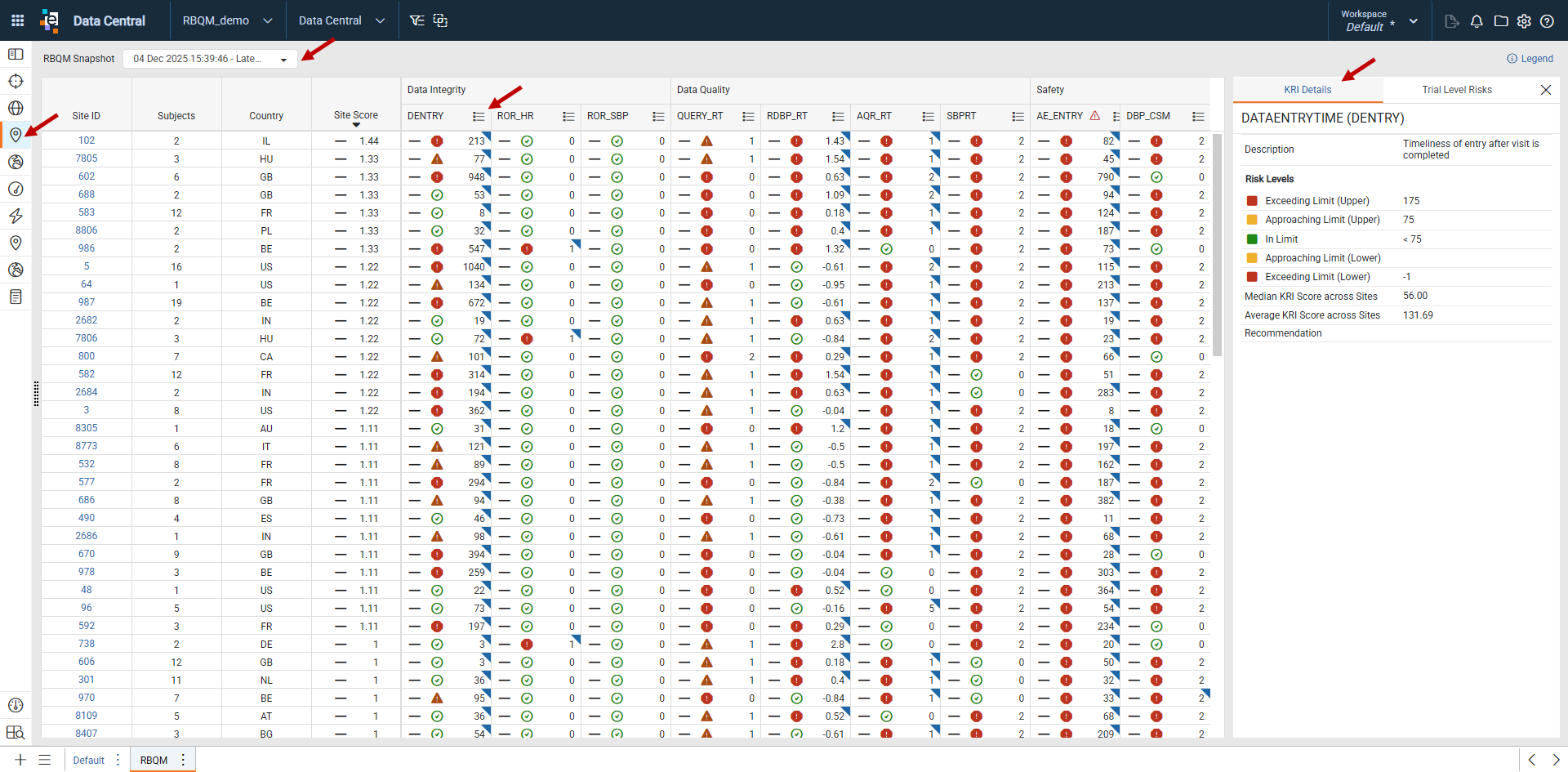Screen dimensions: 1568x772
Task: Click the selection group icon beside the filter
Action: coord(440,20)
